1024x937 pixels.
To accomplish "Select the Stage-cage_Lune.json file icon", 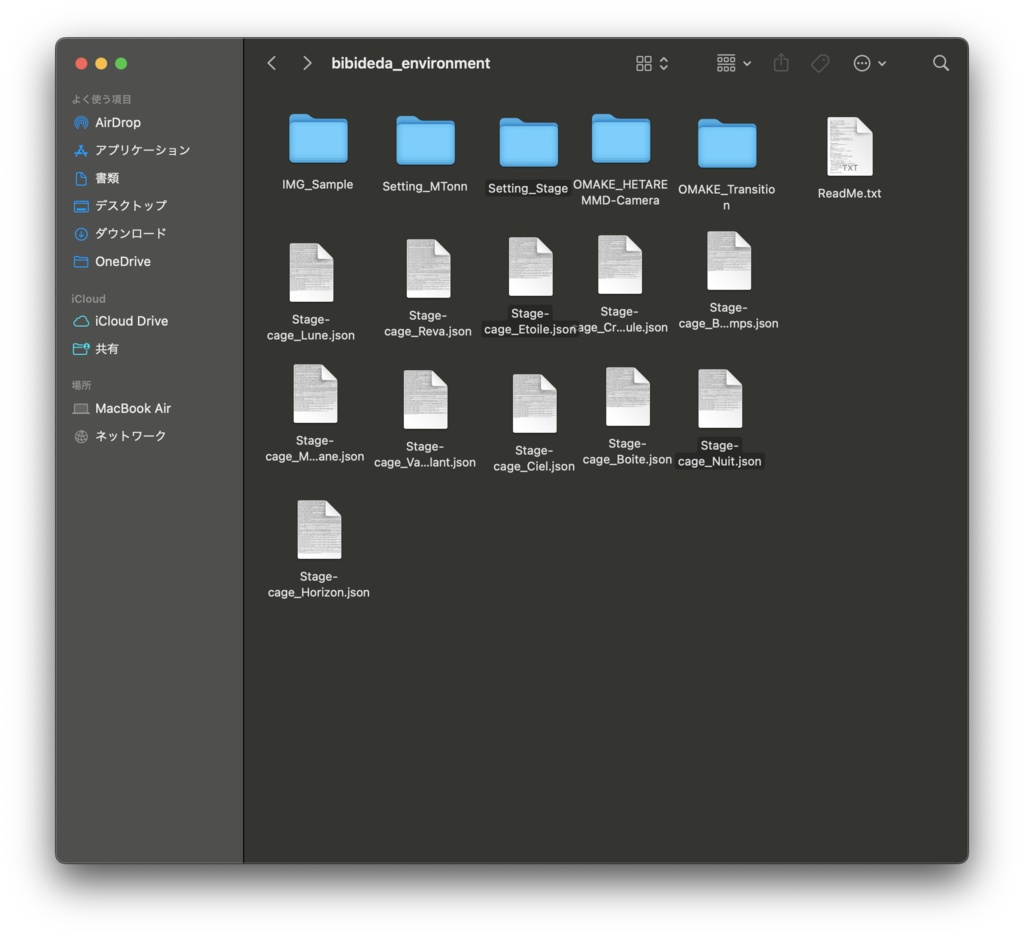I will coord(312,272).
